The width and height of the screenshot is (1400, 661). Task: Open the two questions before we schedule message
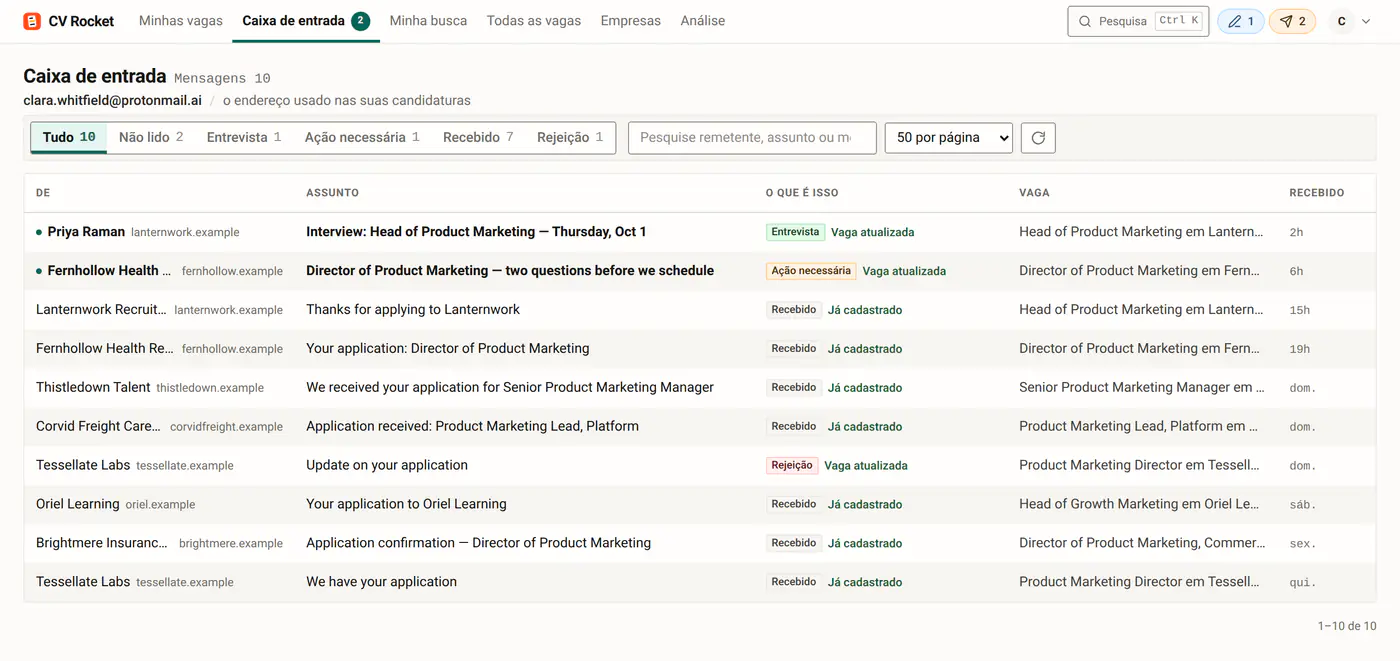pyautogui.click(x=510, y=271)
